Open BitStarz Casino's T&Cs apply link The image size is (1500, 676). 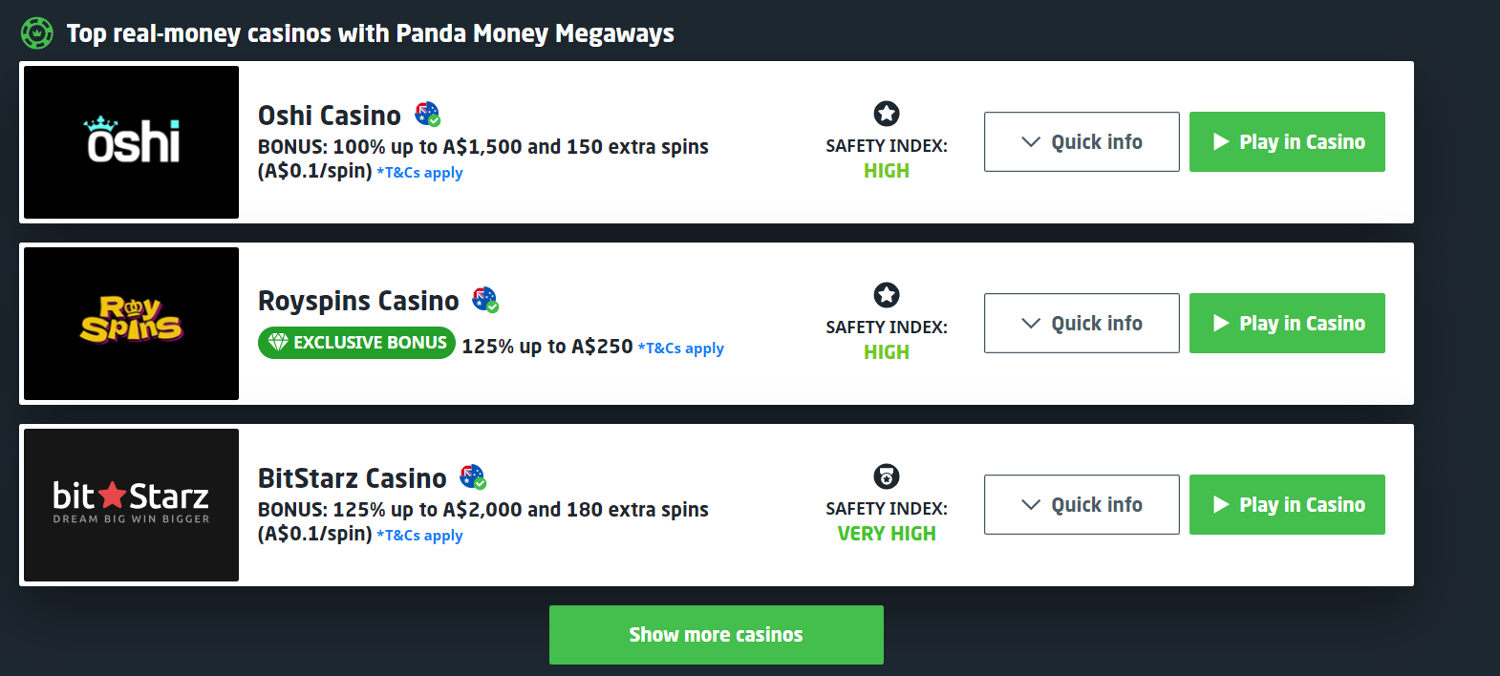click(420, 535)
